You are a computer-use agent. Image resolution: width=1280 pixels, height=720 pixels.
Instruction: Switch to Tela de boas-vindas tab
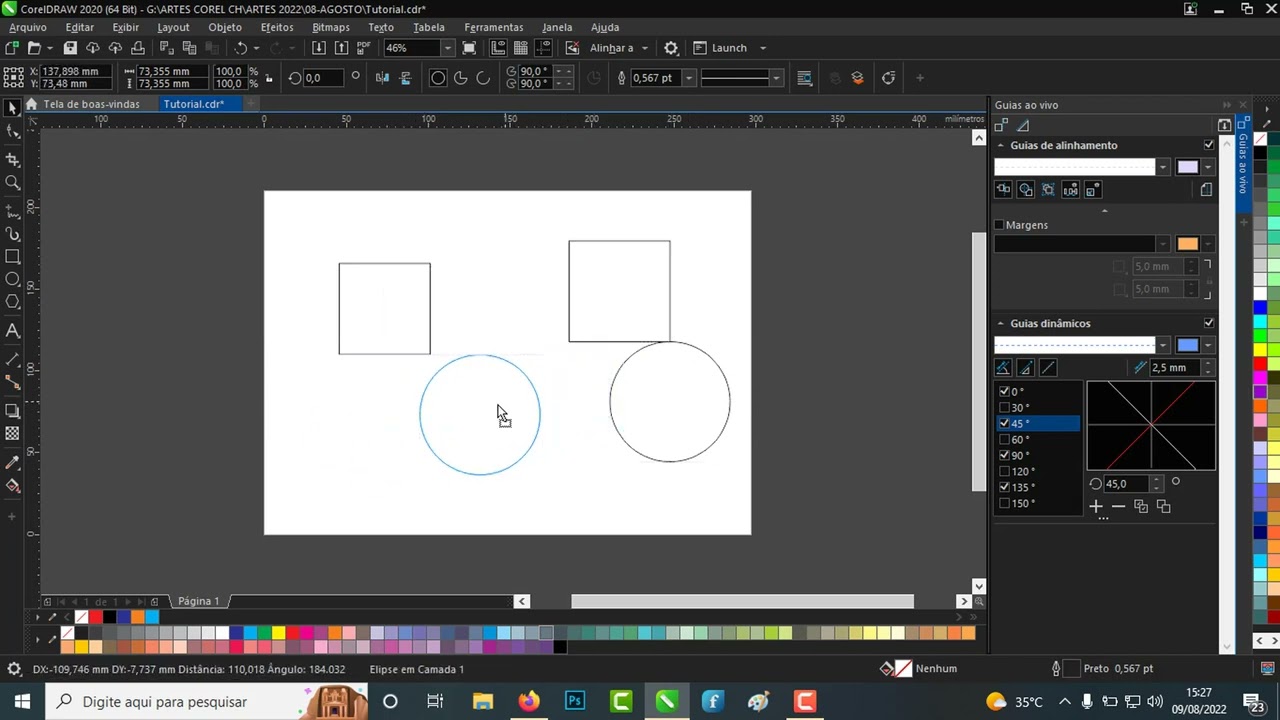pyautogui.click(x=91, y=104)
